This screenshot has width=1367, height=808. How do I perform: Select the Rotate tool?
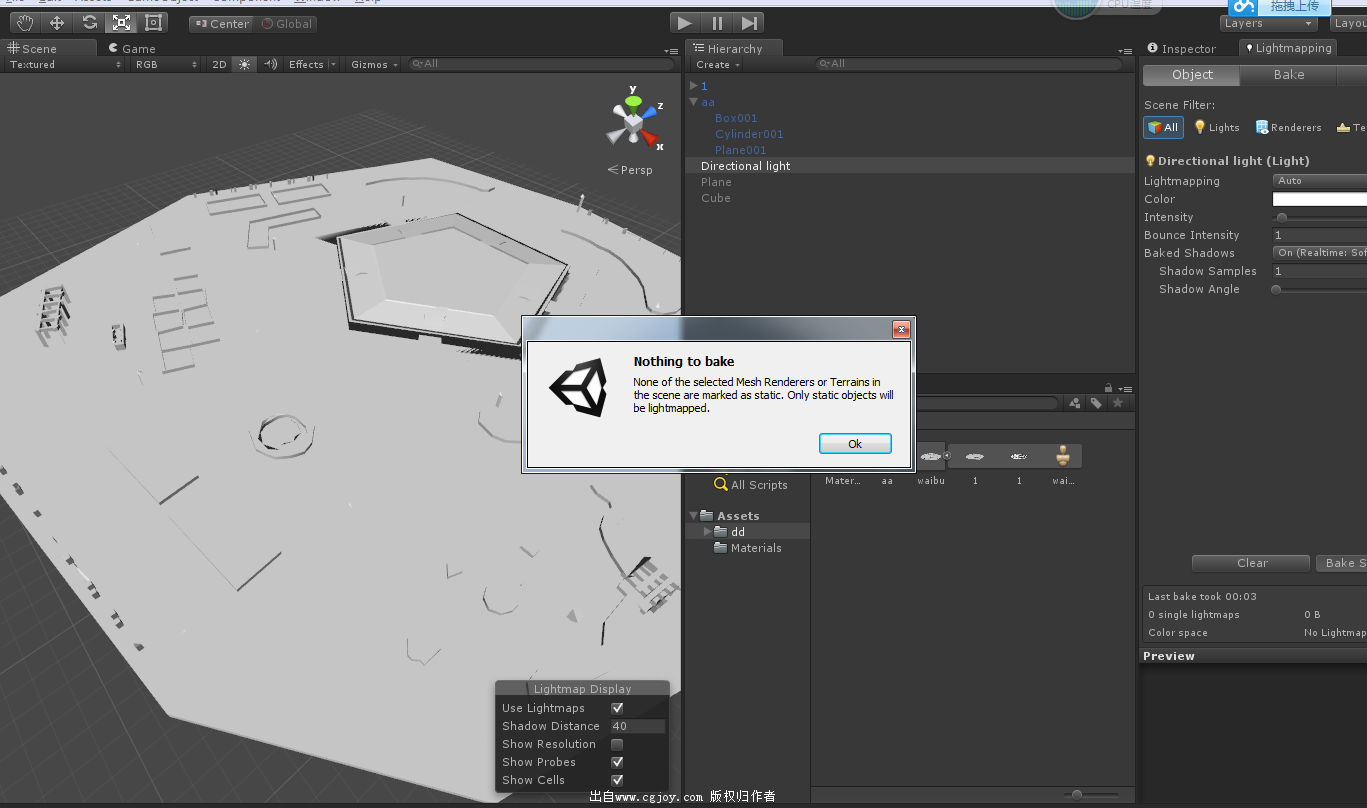[x=89, y=22]
